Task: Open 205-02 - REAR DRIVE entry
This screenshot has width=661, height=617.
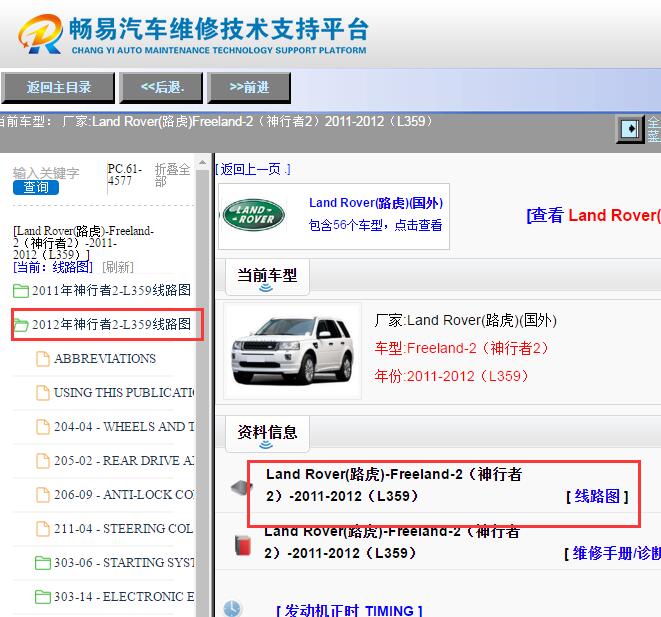Action: (x=124, y=461)
